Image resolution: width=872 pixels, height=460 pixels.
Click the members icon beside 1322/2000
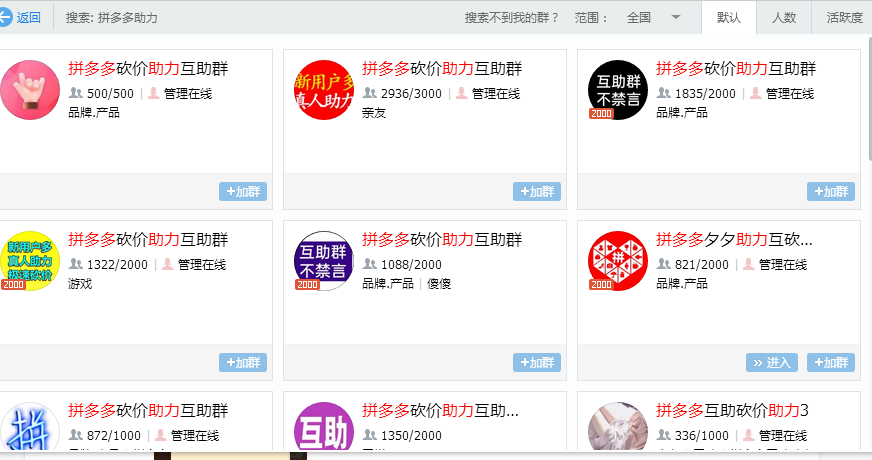tap(76, 264)
